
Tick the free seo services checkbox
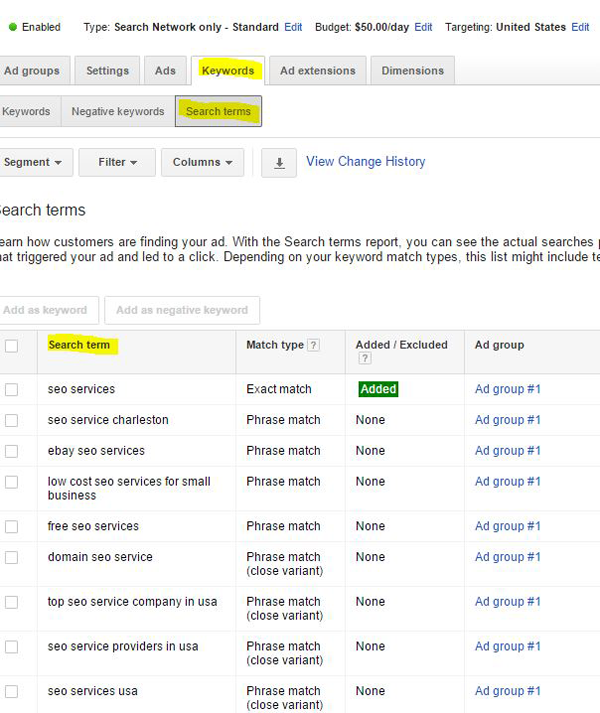11,527
